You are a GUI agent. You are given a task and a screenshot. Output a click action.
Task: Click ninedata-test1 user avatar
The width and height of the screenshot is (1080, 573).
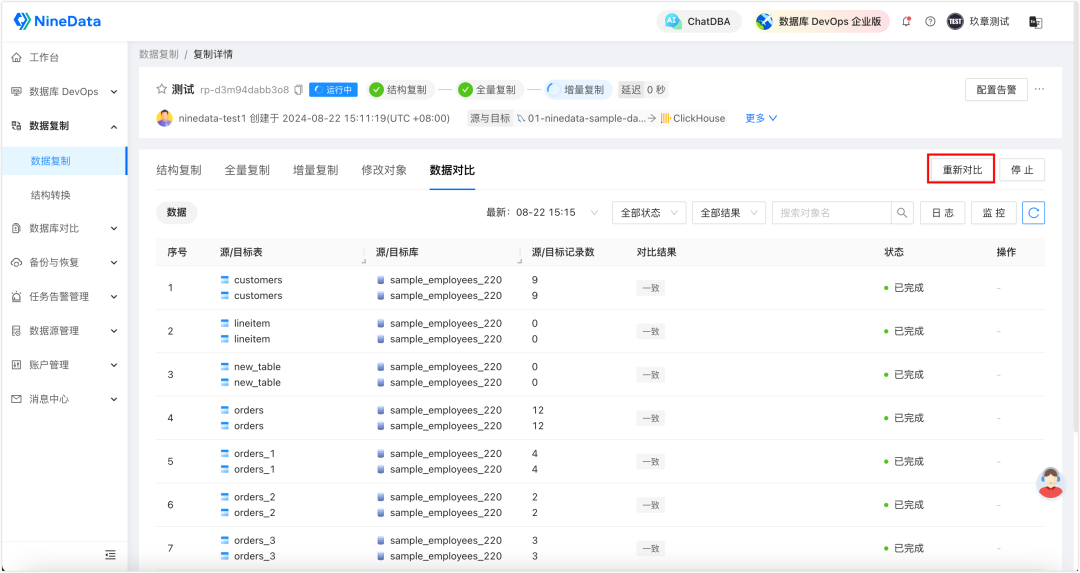[165, 118]
